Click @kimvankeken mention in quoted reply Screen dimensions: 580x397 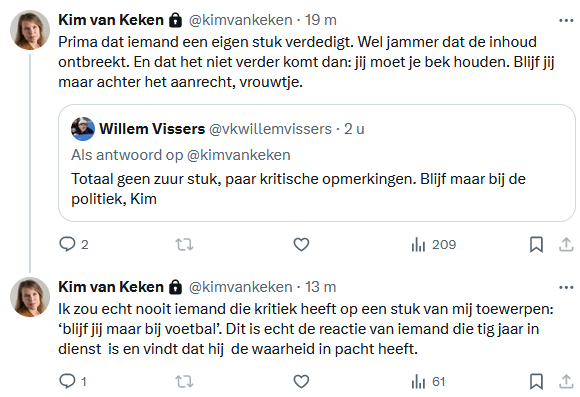pyautogui.click(x=239, y=155)
